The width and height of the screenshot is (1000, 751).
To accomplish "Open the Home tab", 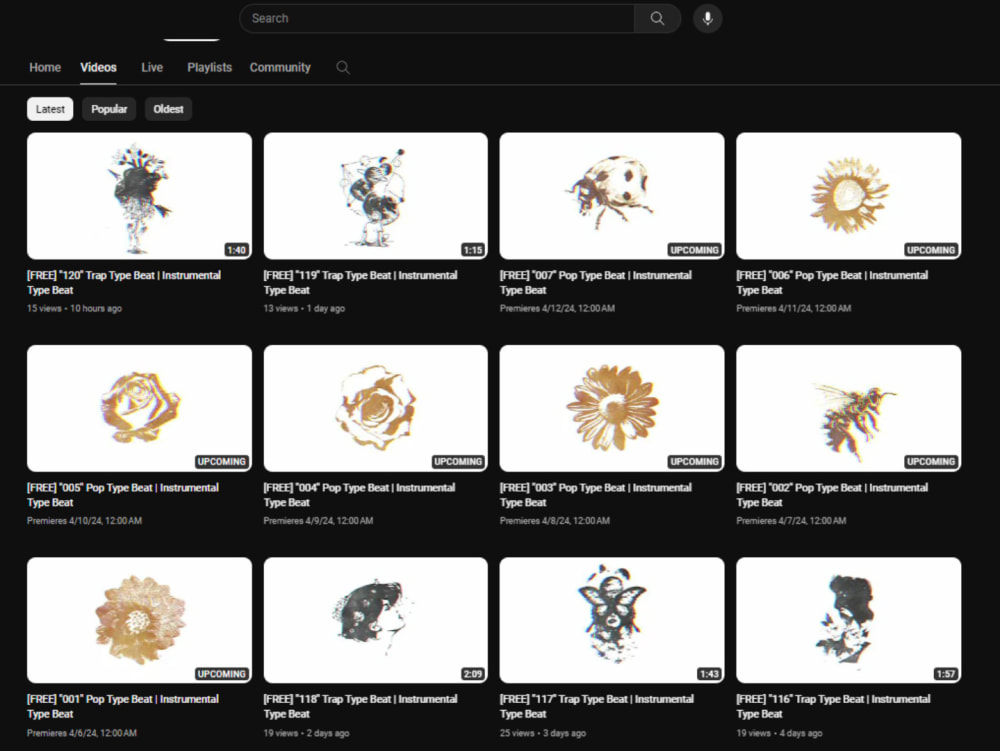I will point(45,68).
